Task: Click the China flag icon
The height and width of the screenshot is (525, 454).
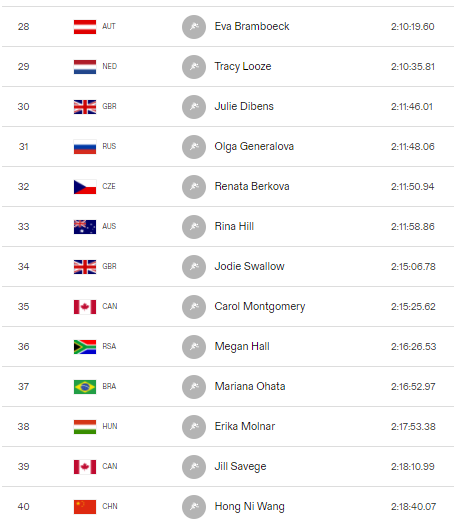Action: pos(85,507)
